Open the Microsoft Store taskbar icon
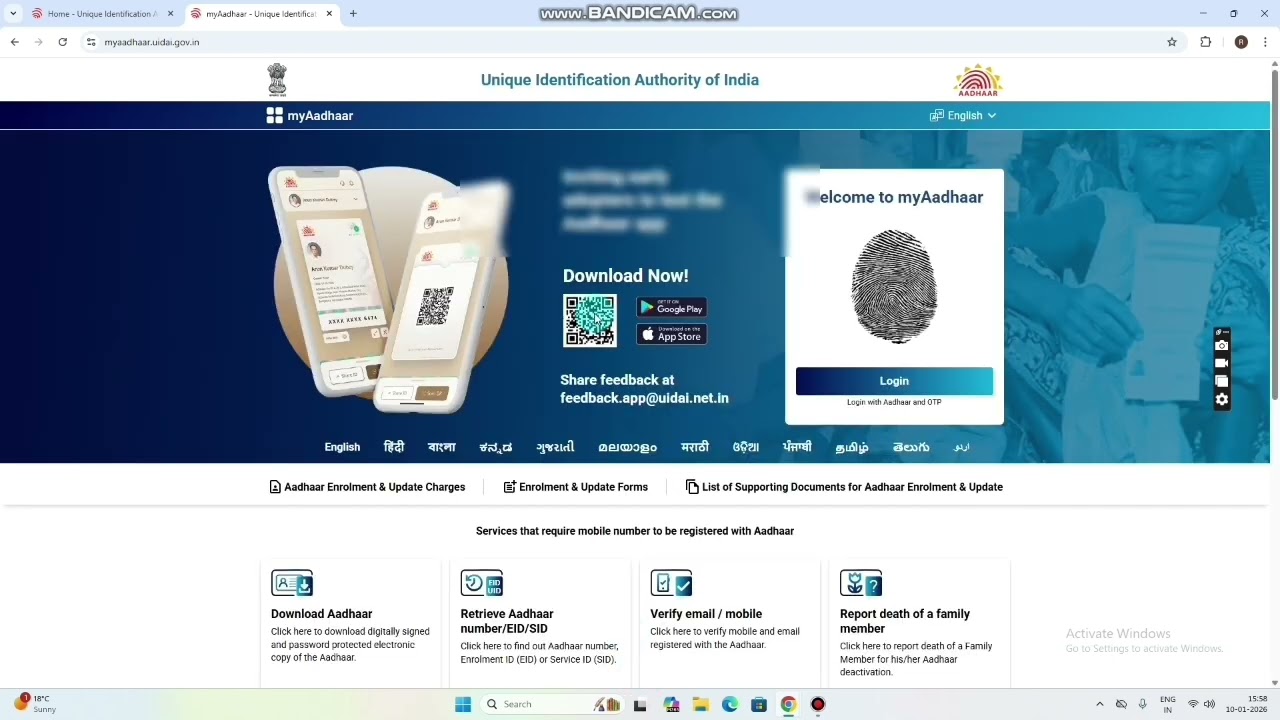Image resolution: width=1280 pixels, height=720 pixels. [x=759, y=704]
